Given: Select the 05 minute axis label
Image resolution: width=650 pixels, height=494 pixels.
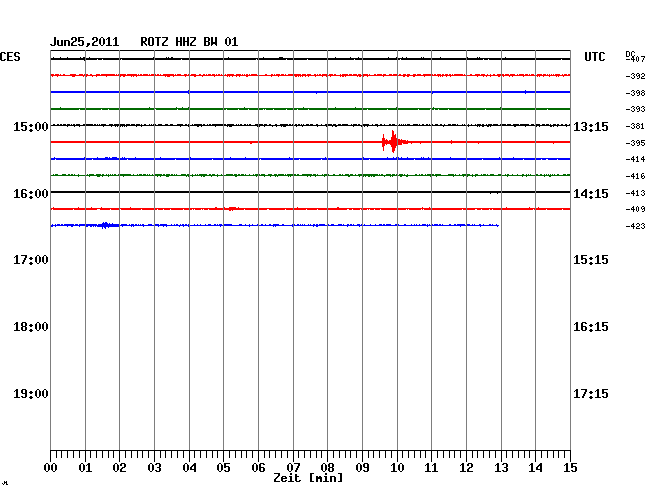Looking at the screenshot, I should point(223,468).
